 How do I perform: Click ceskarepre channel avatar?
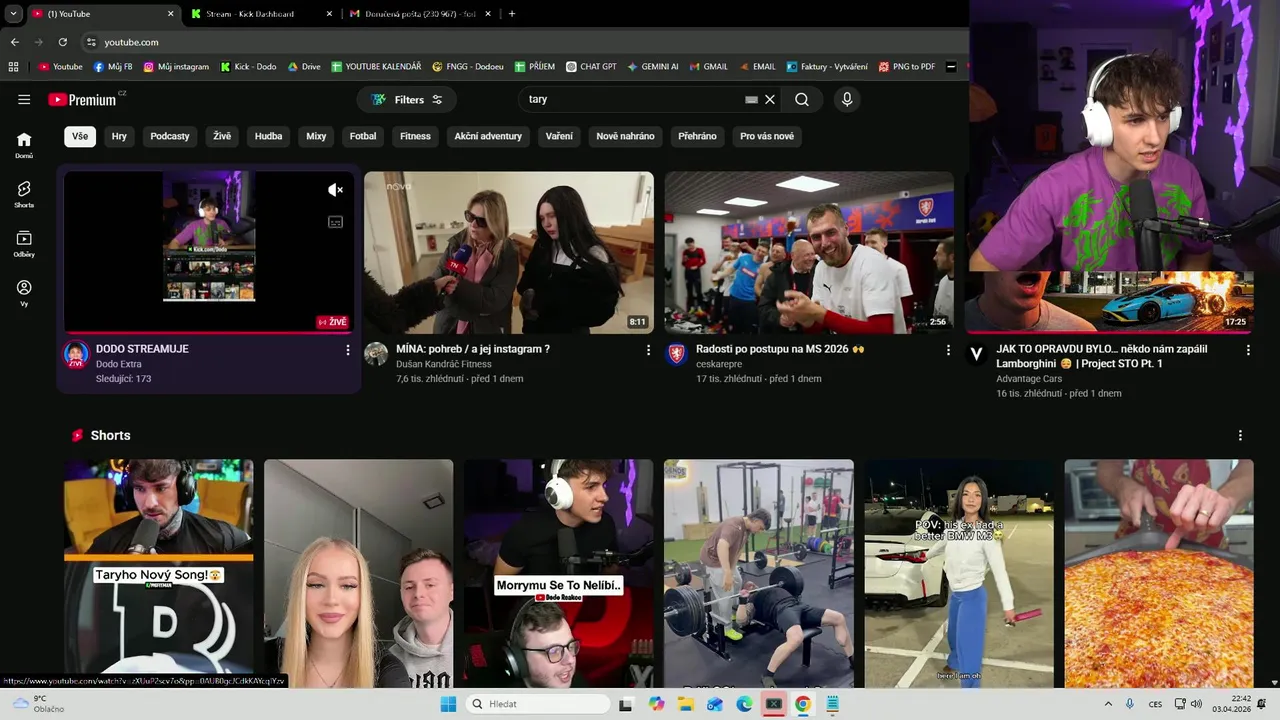(676, 354)
